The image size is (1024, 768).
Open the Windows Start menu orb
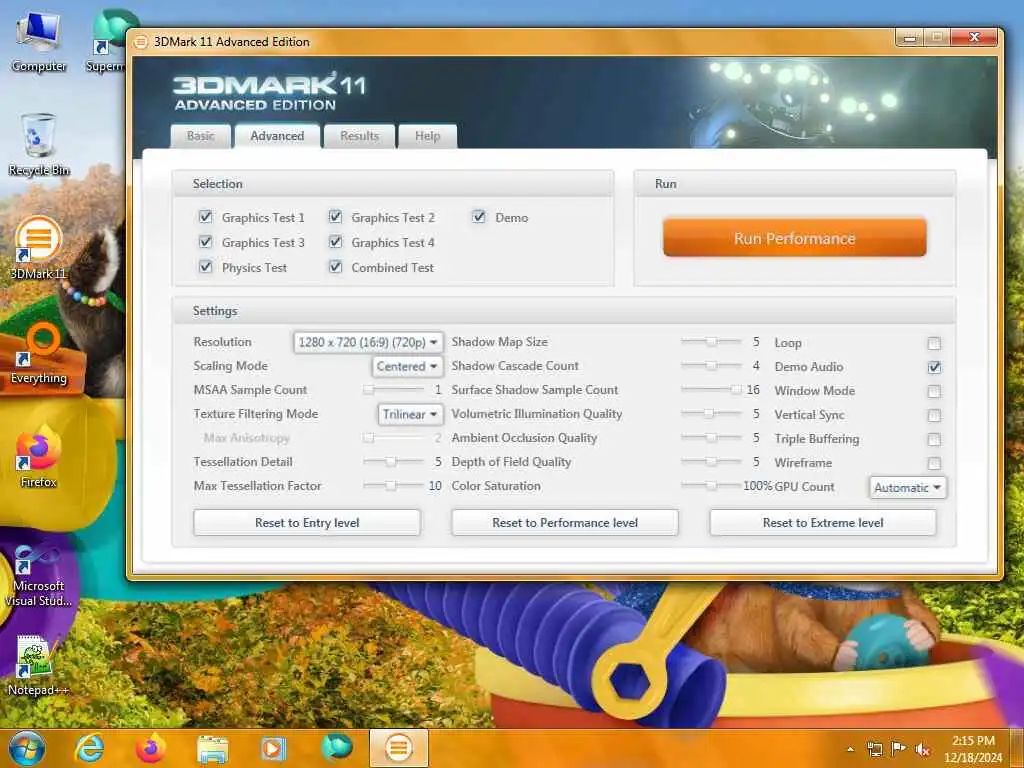click(27, 748)
